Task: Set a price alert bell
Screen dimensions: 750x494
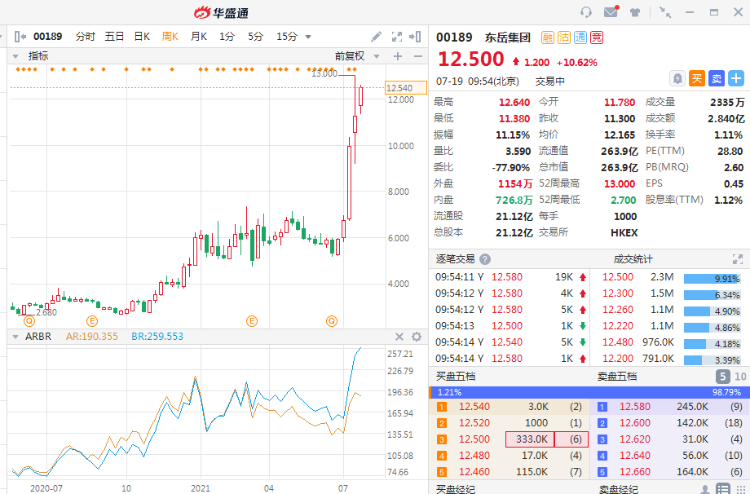Action: [x=677, y=78]
